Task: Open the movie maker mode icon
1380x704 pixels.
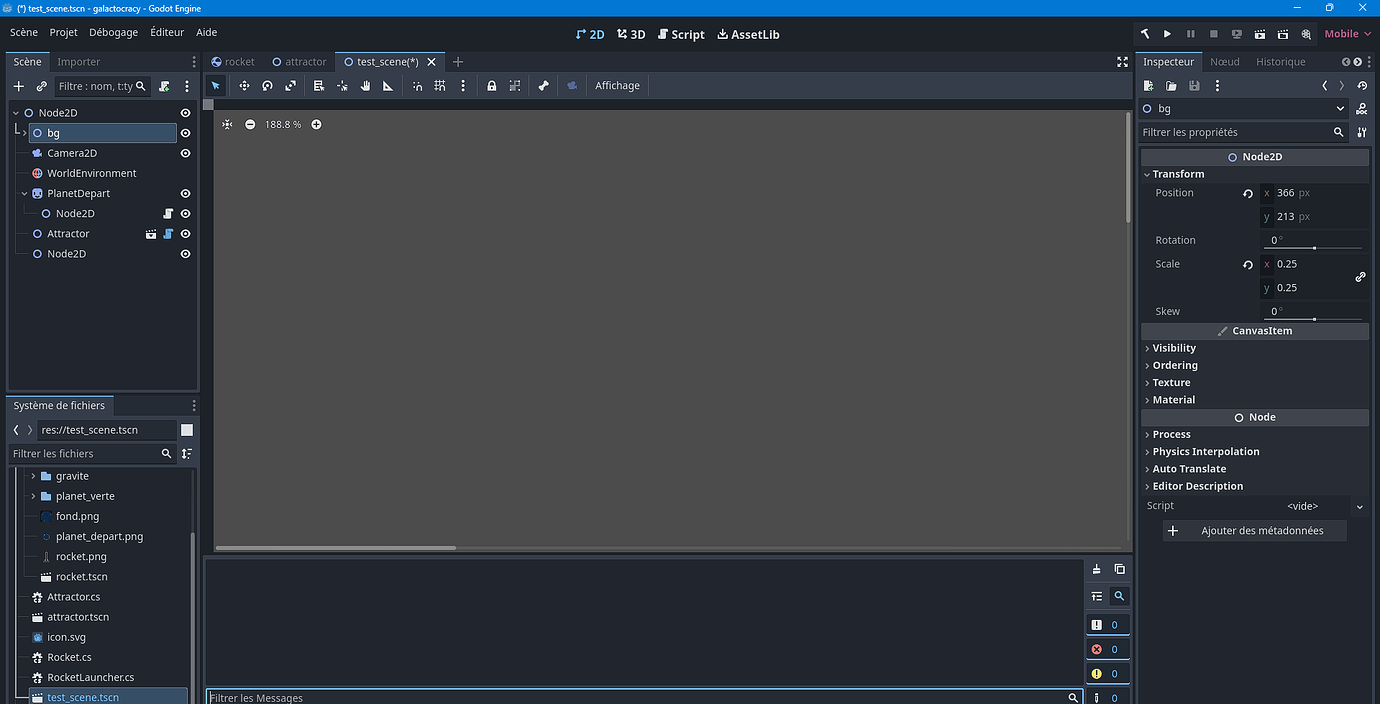Action: click(1306, 34)
